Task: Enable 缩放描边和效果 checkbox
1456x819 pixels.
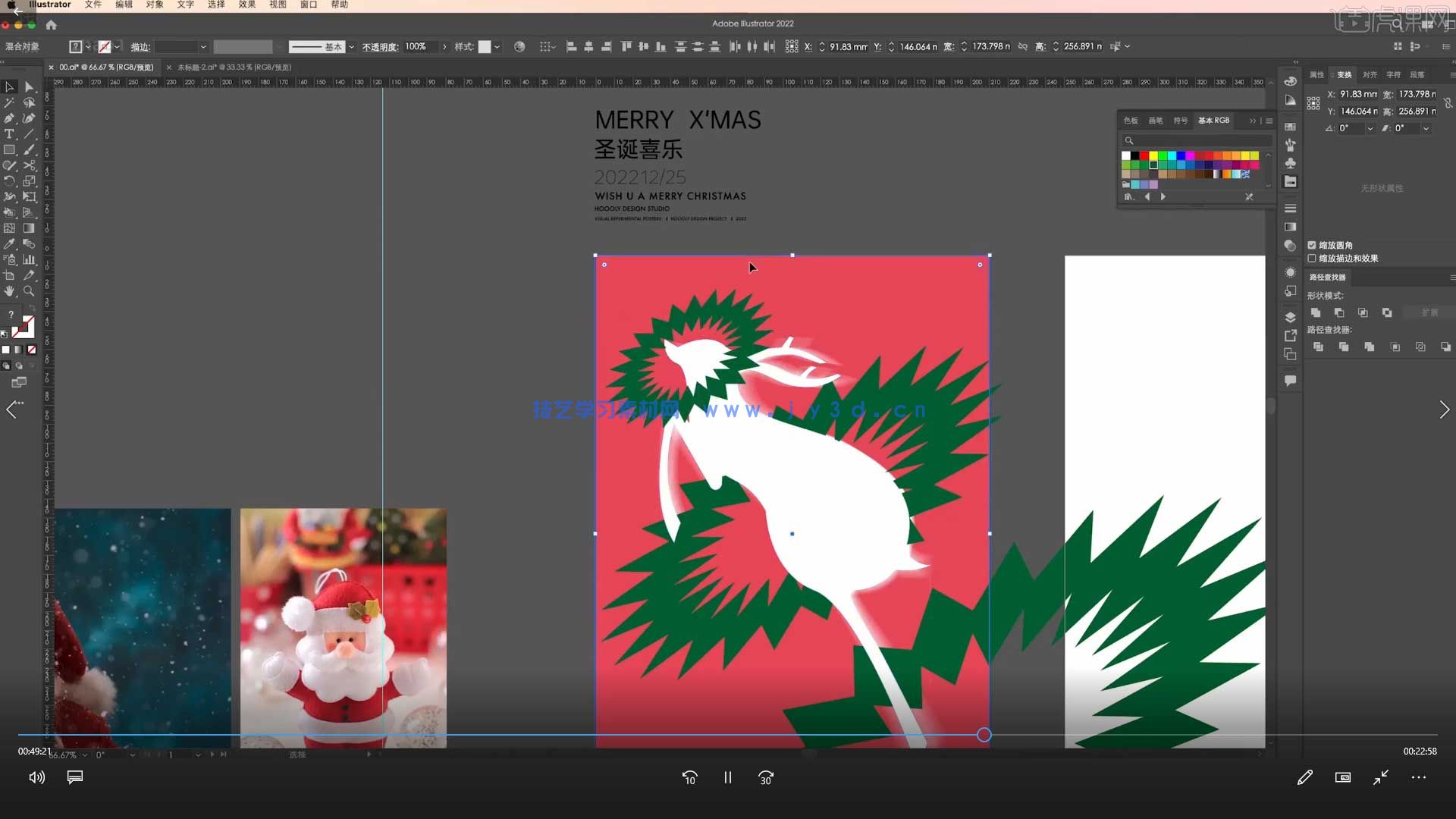Action: (x=1312, y=259)
